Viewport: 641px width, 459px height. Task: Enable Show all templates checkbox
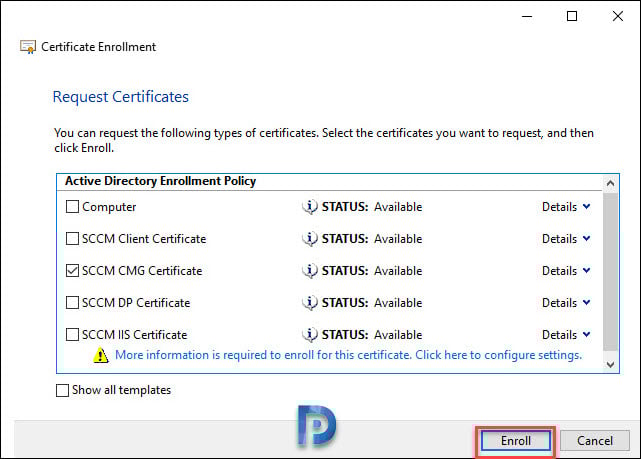[62, 390]
